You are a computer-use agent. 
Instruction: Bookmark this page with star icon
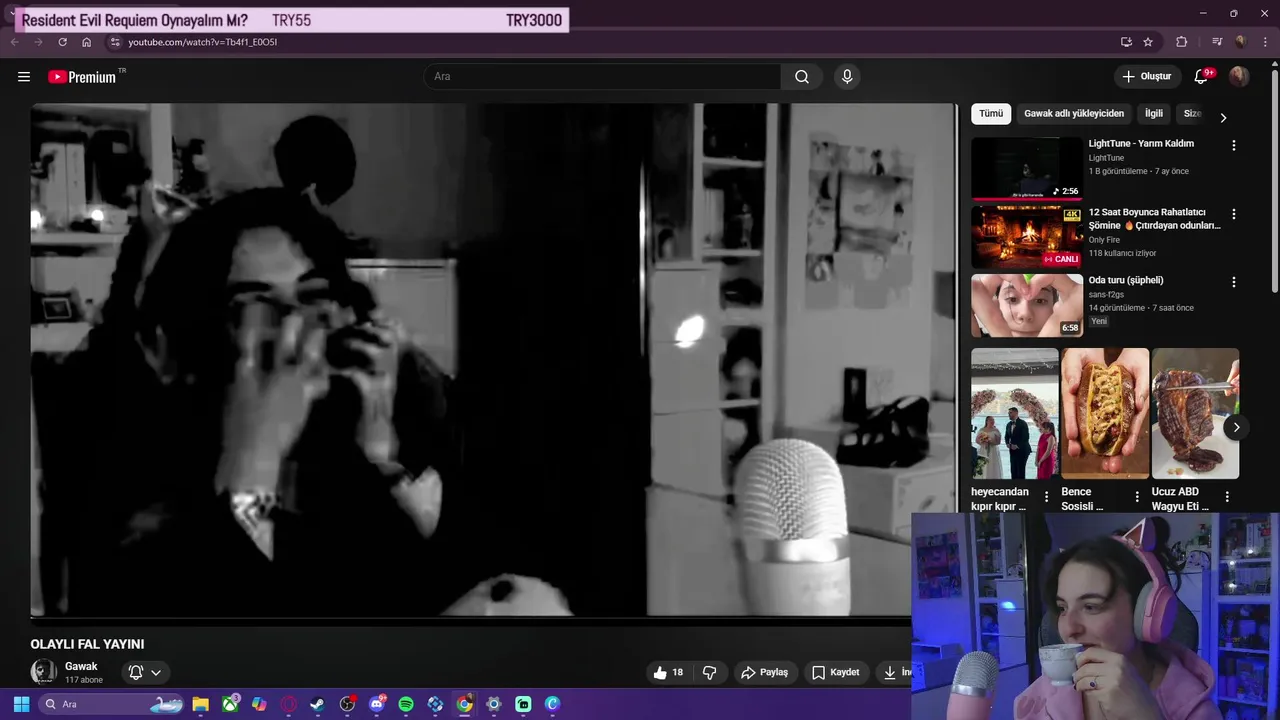click(x=1148, y=42)
